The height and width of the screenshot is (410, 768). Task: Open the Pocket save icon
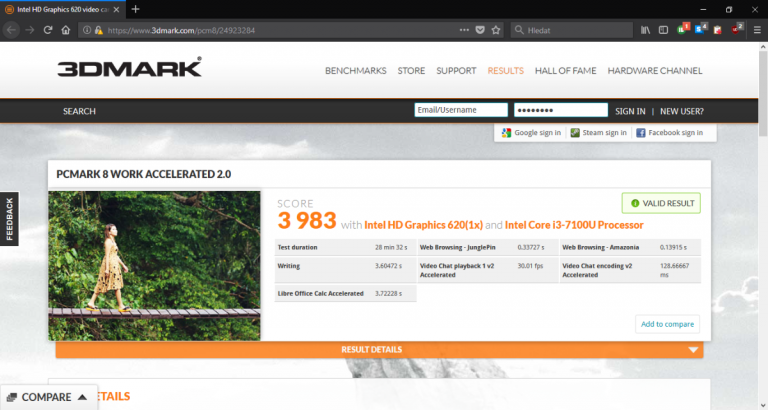point(481,30)
